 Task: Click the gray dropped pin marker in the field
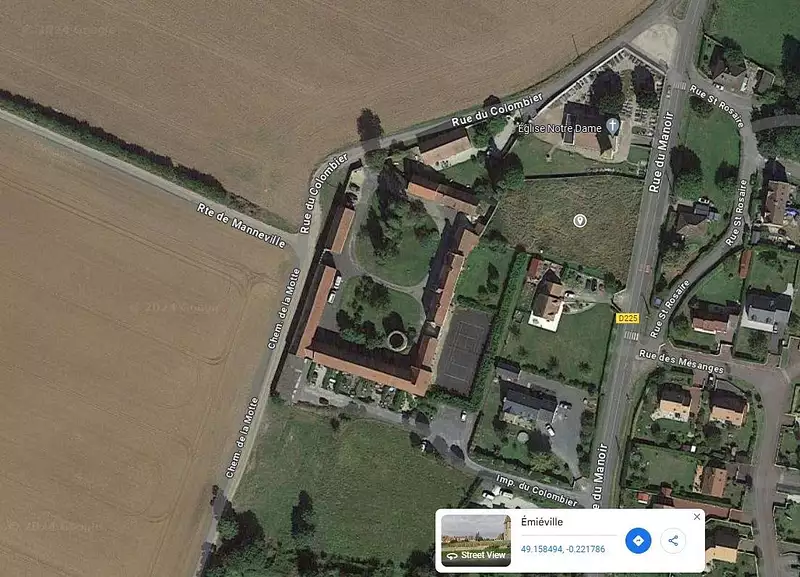tap(580, 221)
